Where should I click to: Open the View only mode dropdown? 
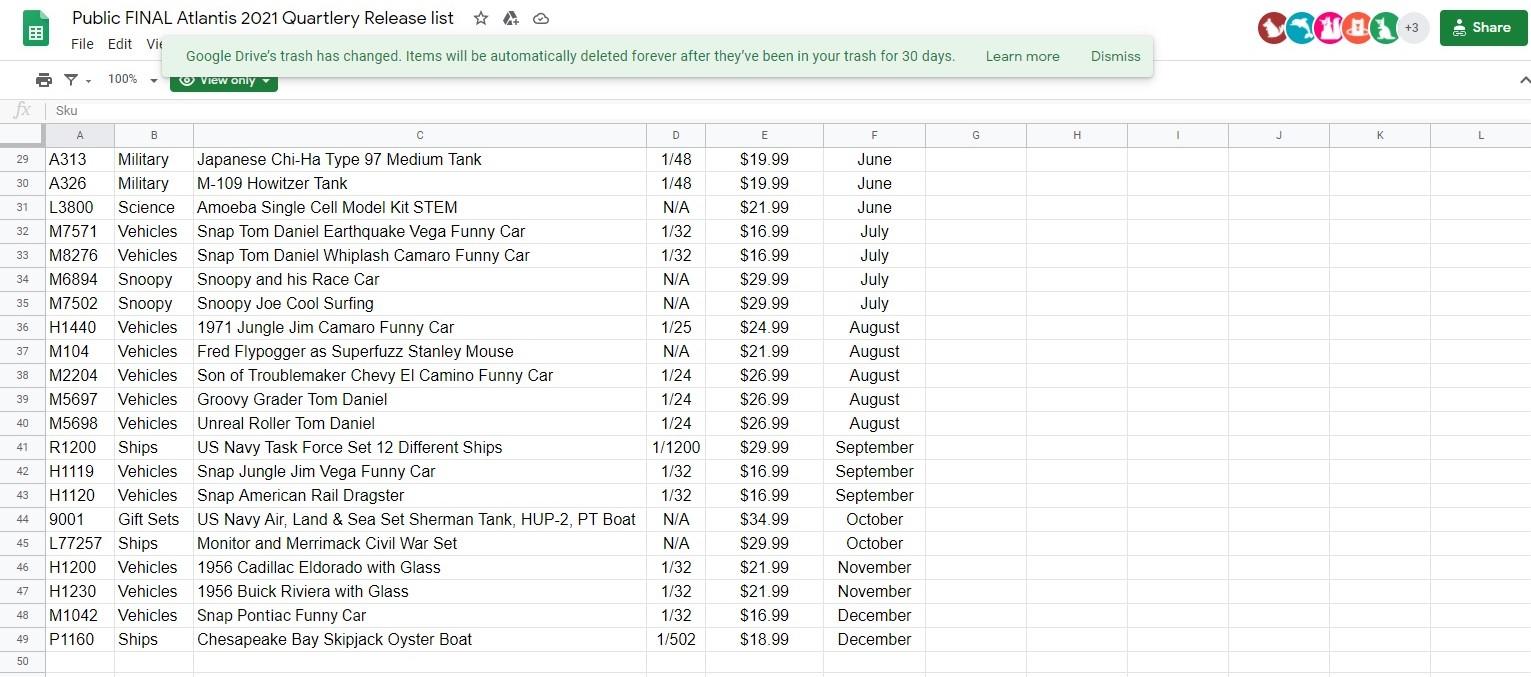[x=224, y=80]
